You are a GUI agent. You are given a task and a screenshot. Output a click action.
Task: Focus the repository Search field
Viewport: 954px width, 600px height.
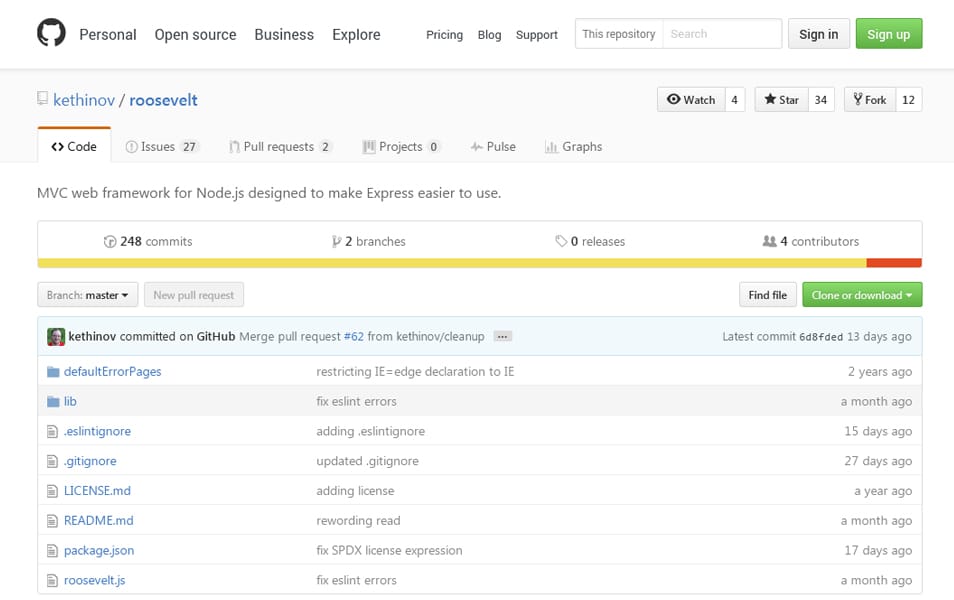722,34
